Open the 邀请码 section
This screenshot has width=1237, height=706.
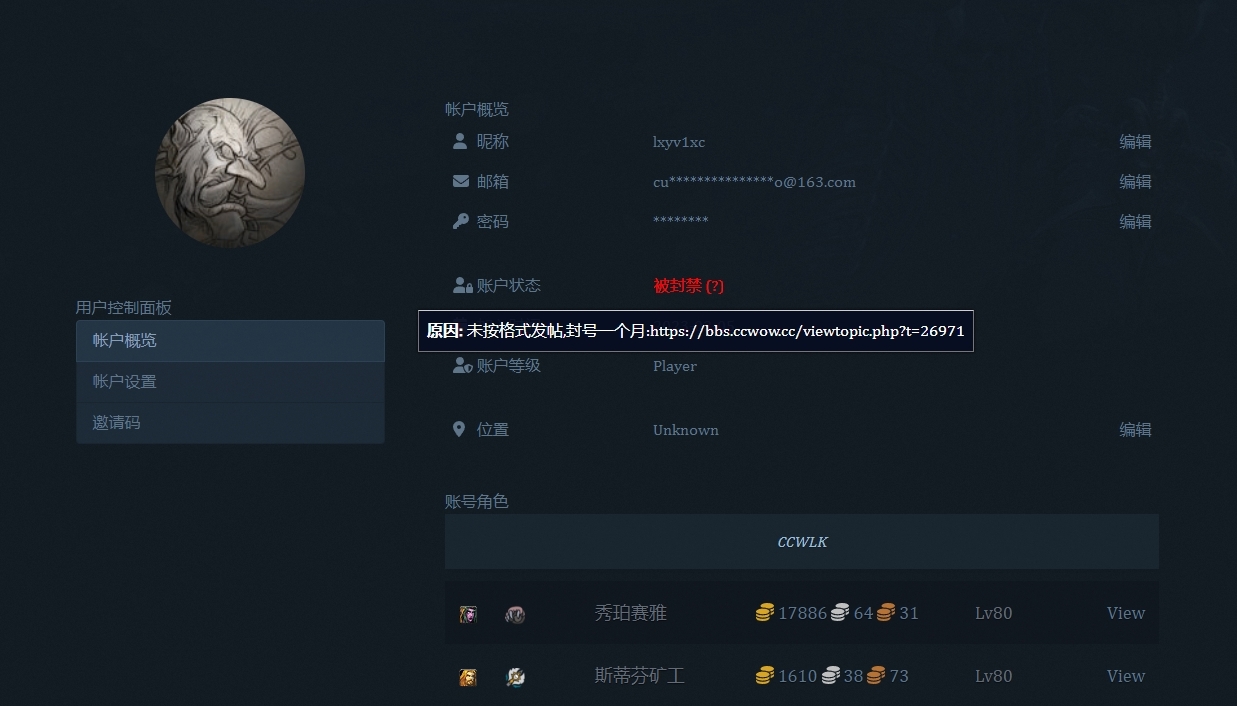tap(230, 422)
